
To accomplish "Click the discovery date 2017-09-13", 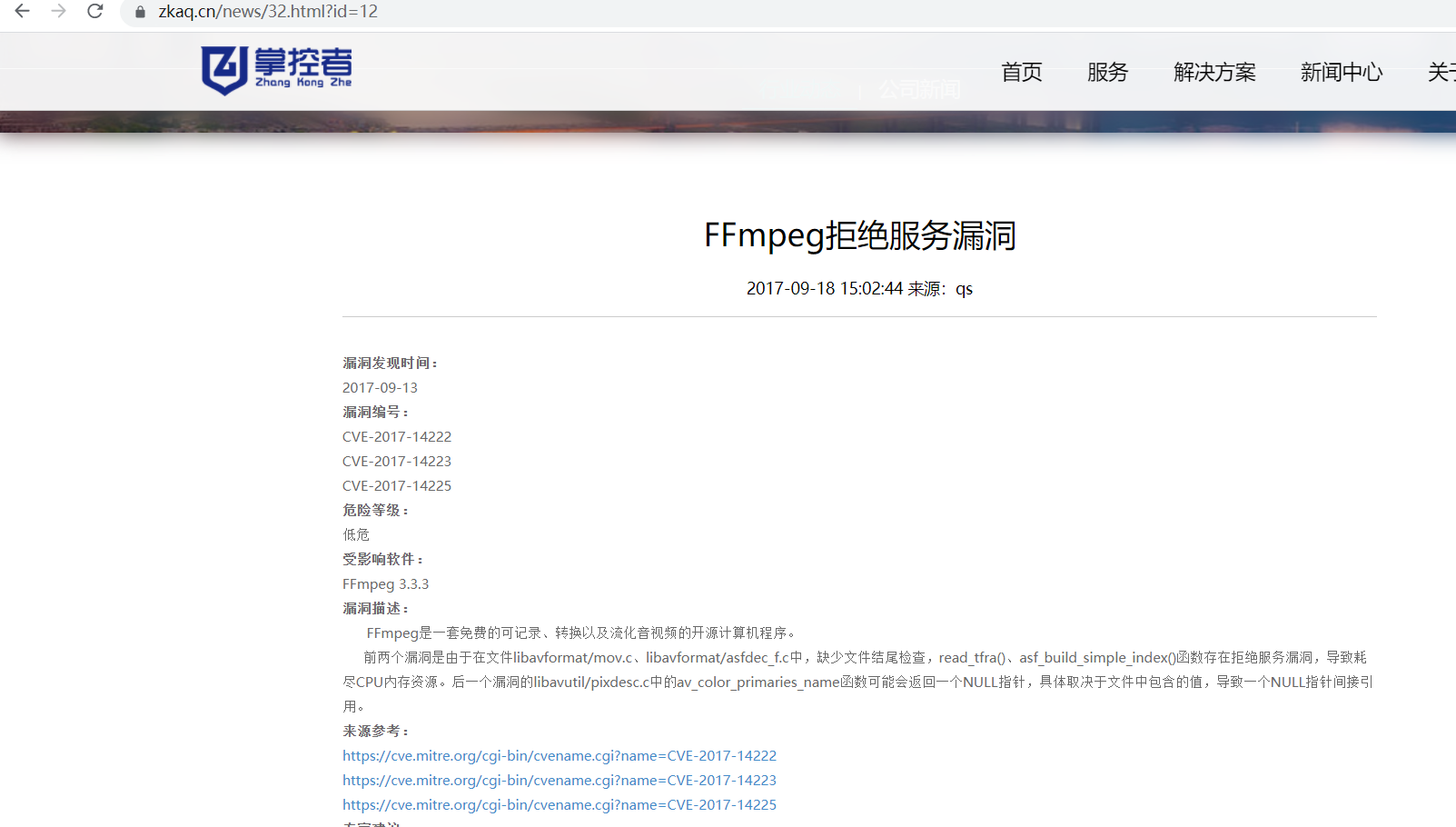I will (x=380, y=387).
